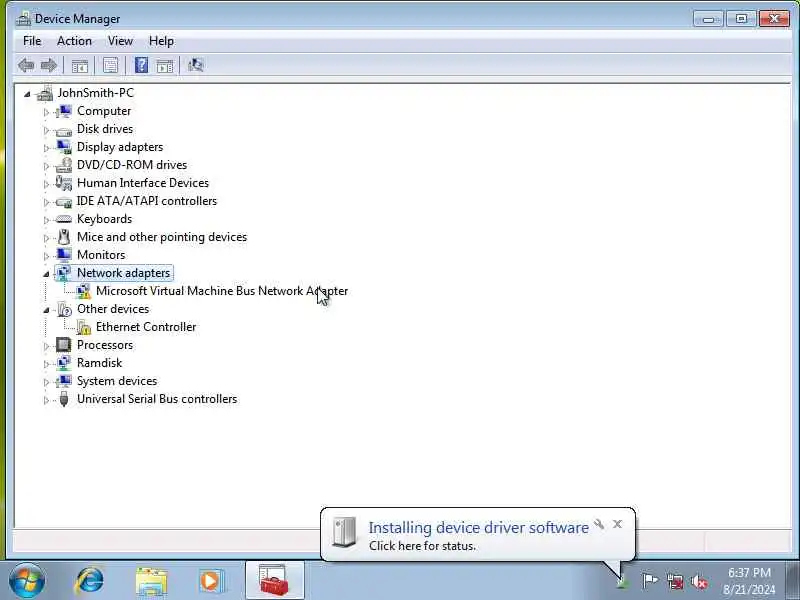The width and height of the screenshot is (800, 600).
Task: Open Windows Explorer from the taskbar
Action: point(152,581)
